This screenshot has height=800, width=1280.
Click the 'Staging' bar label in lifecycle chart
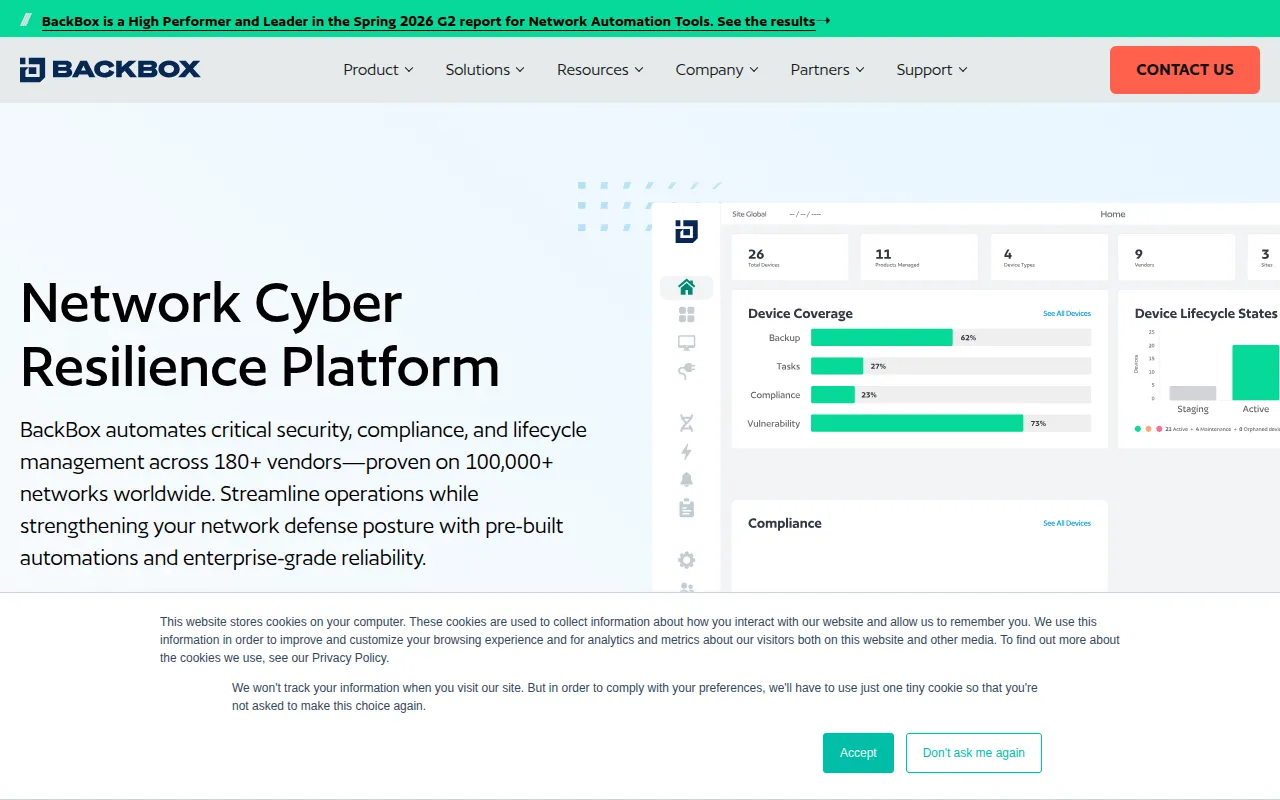(1193, 409)
